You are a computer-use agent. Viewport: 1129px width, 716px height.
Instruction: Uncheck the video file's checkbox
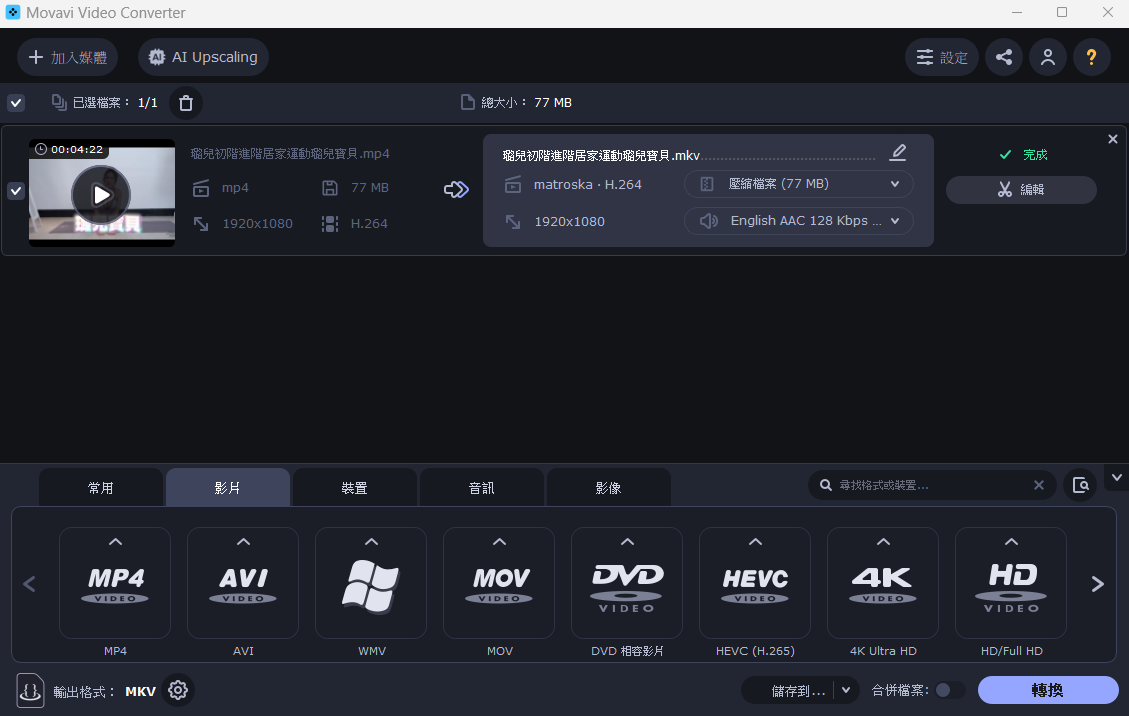point(16,191)
